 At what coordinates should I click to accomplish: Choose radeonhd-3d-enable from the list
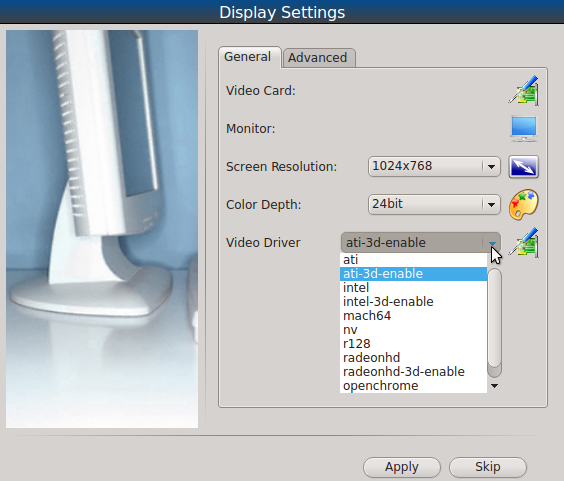click(413, 372)
